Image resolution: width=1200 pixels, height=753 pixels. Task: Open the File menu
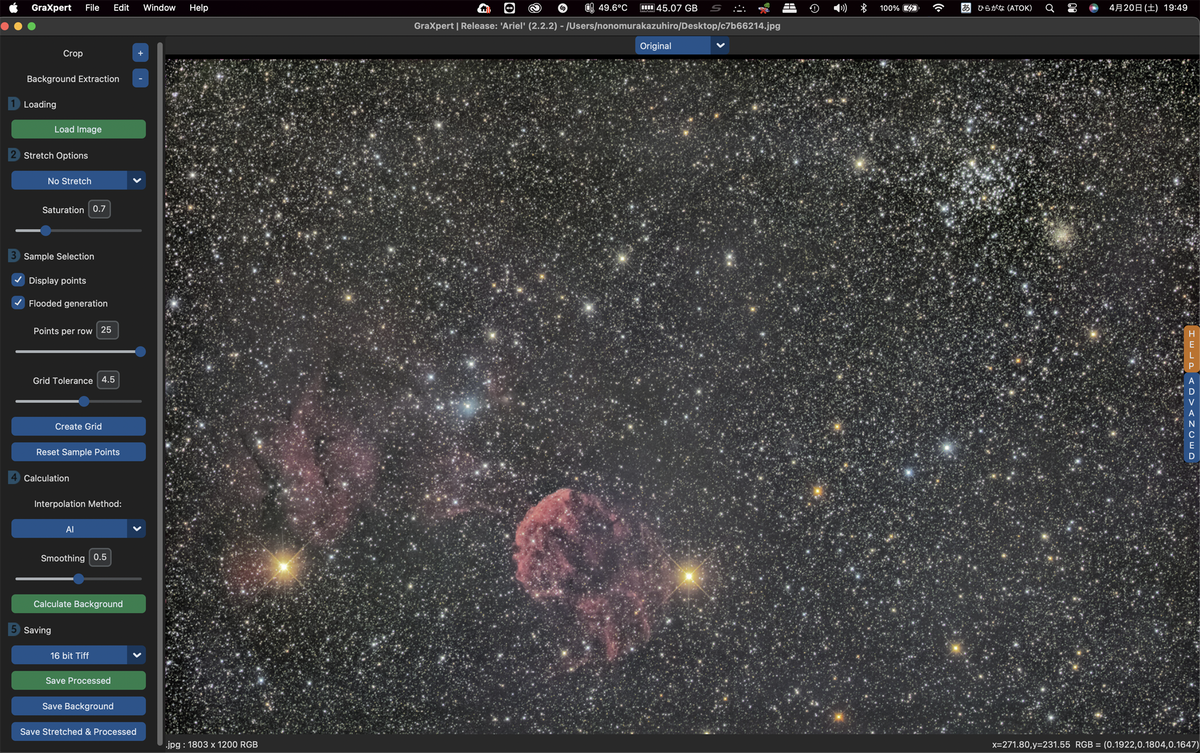pos(92,8)
